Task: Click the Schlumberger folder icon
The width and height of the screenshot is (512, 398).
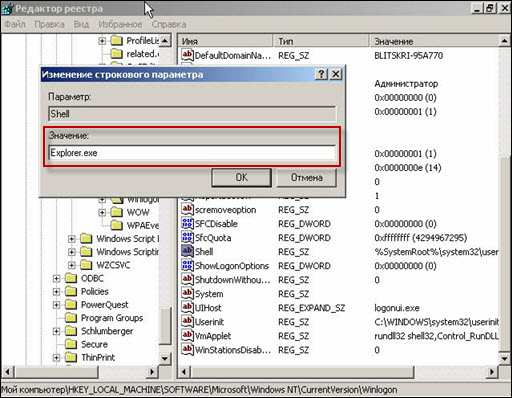Action: click(71, 331)
